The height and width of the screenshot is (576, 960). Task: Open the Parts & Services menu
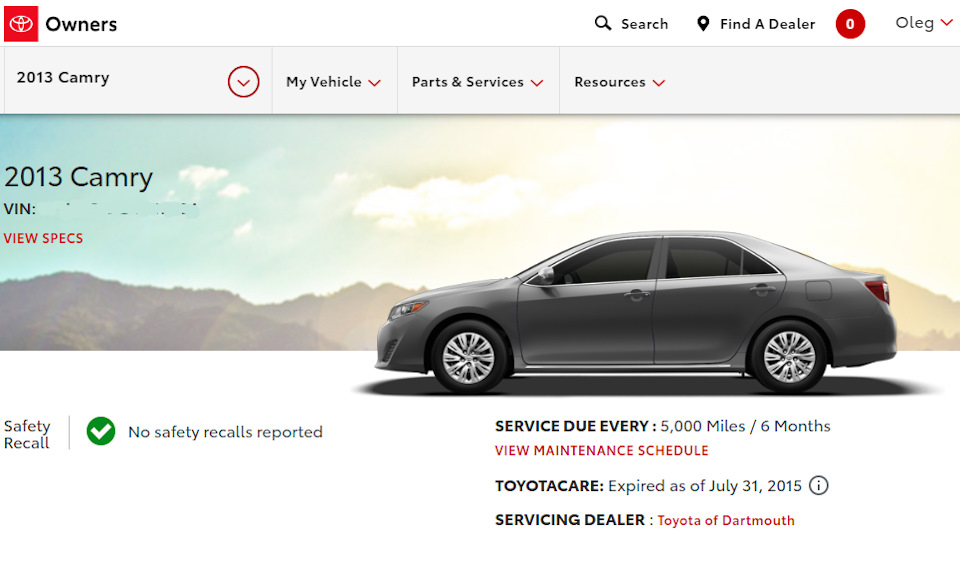[x=477, y=82]
